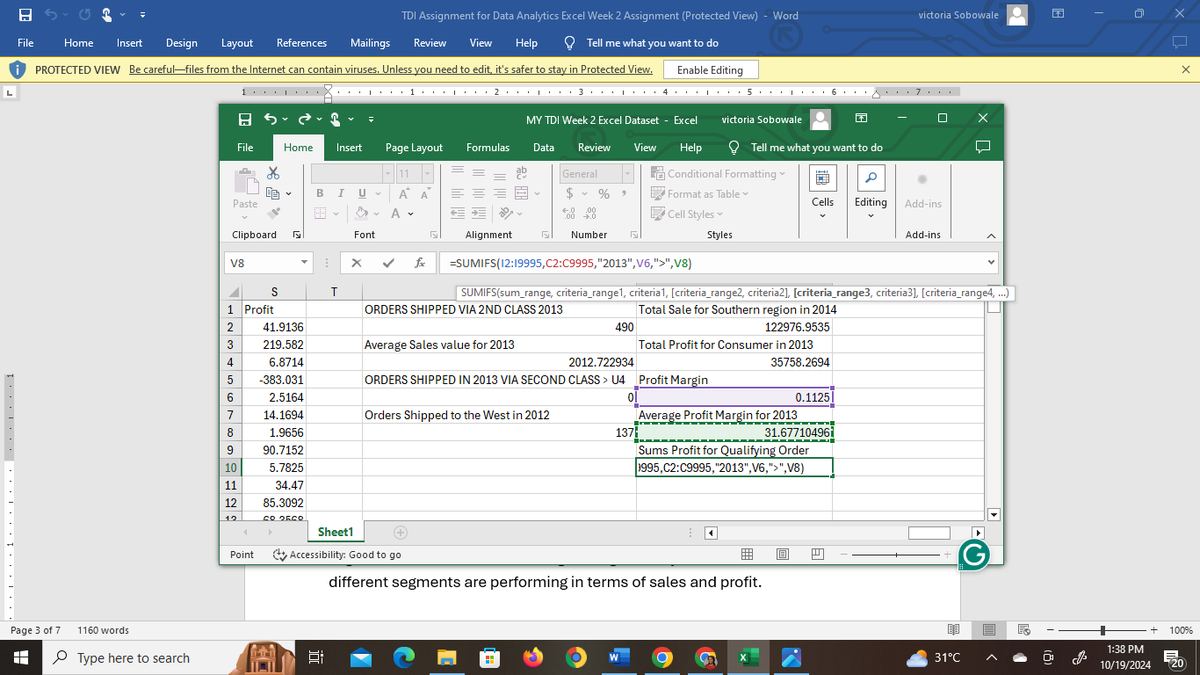Click the Excel window's Paste icon
Screen dimensions: 1200x675
tap(246, 183)
